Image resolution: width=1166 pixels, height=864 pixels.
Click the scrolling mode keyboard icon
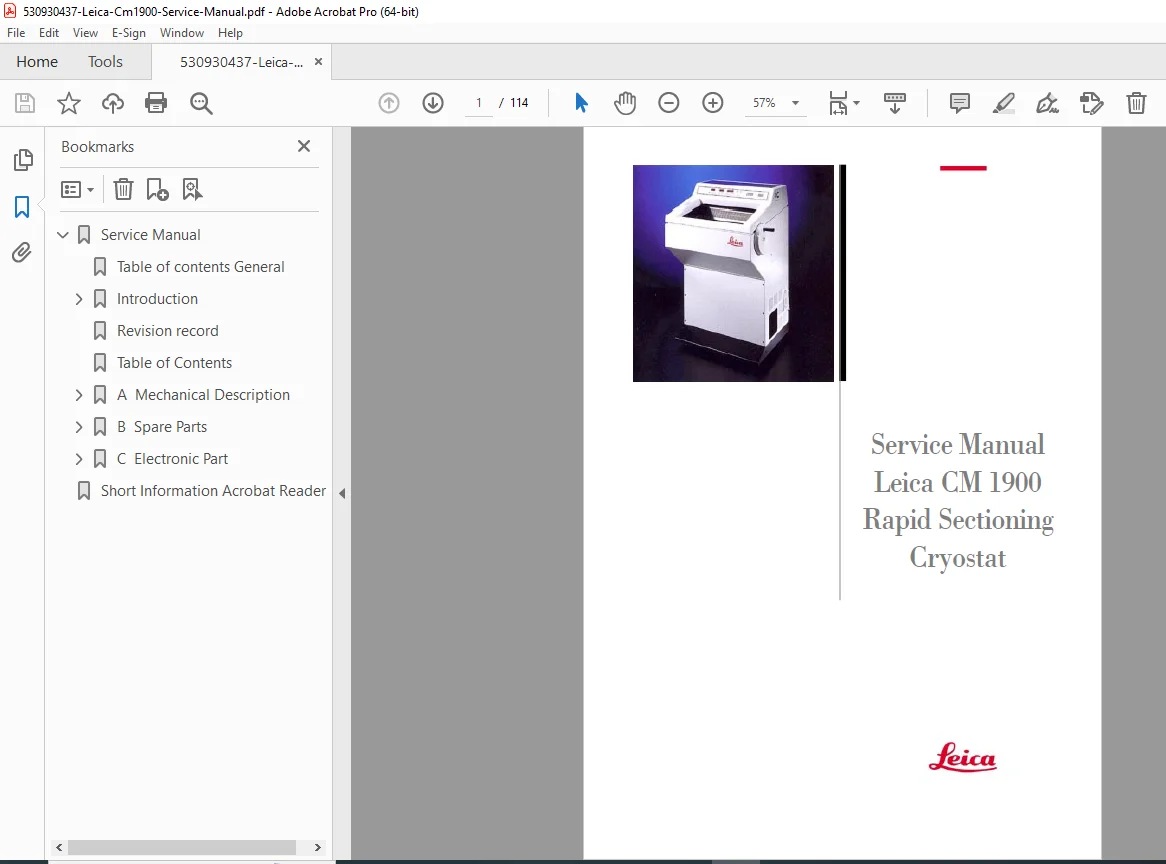pos(895,103)
